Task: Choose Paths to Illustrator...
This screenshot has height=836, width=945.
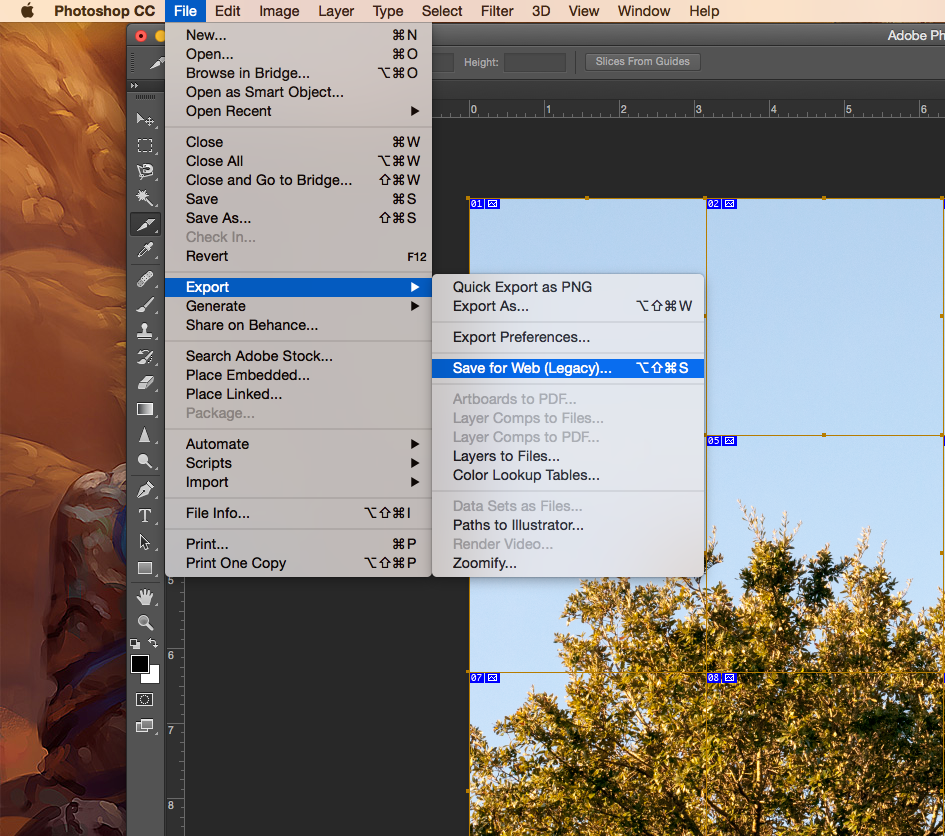Action: point(568,525)
